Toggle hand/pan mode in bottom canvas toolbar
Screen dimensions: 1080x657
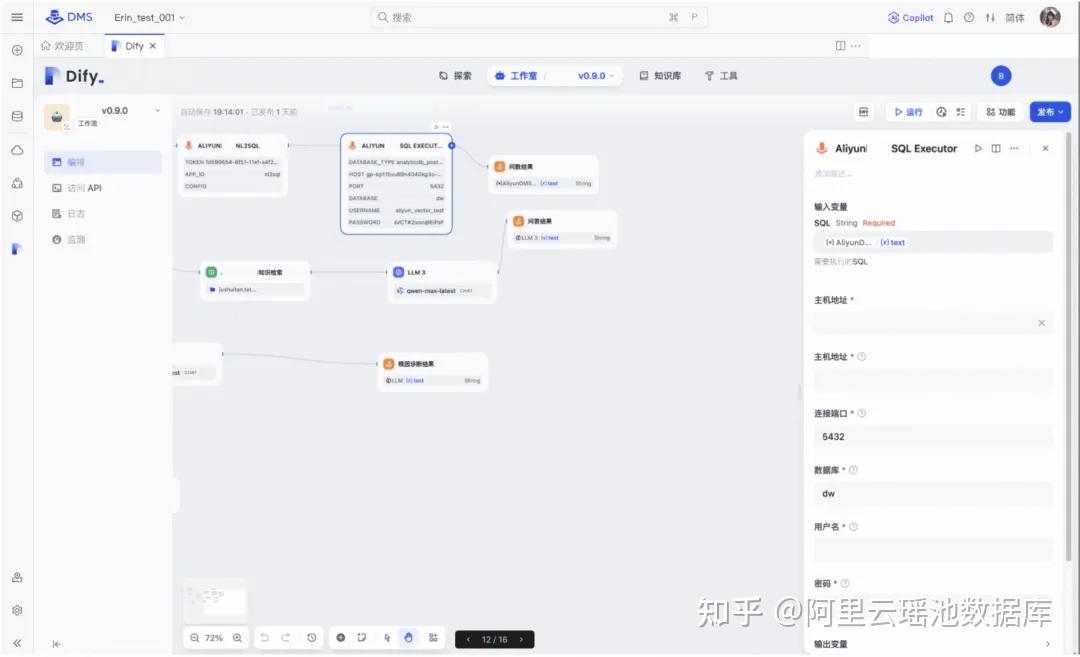pos(408,637)
